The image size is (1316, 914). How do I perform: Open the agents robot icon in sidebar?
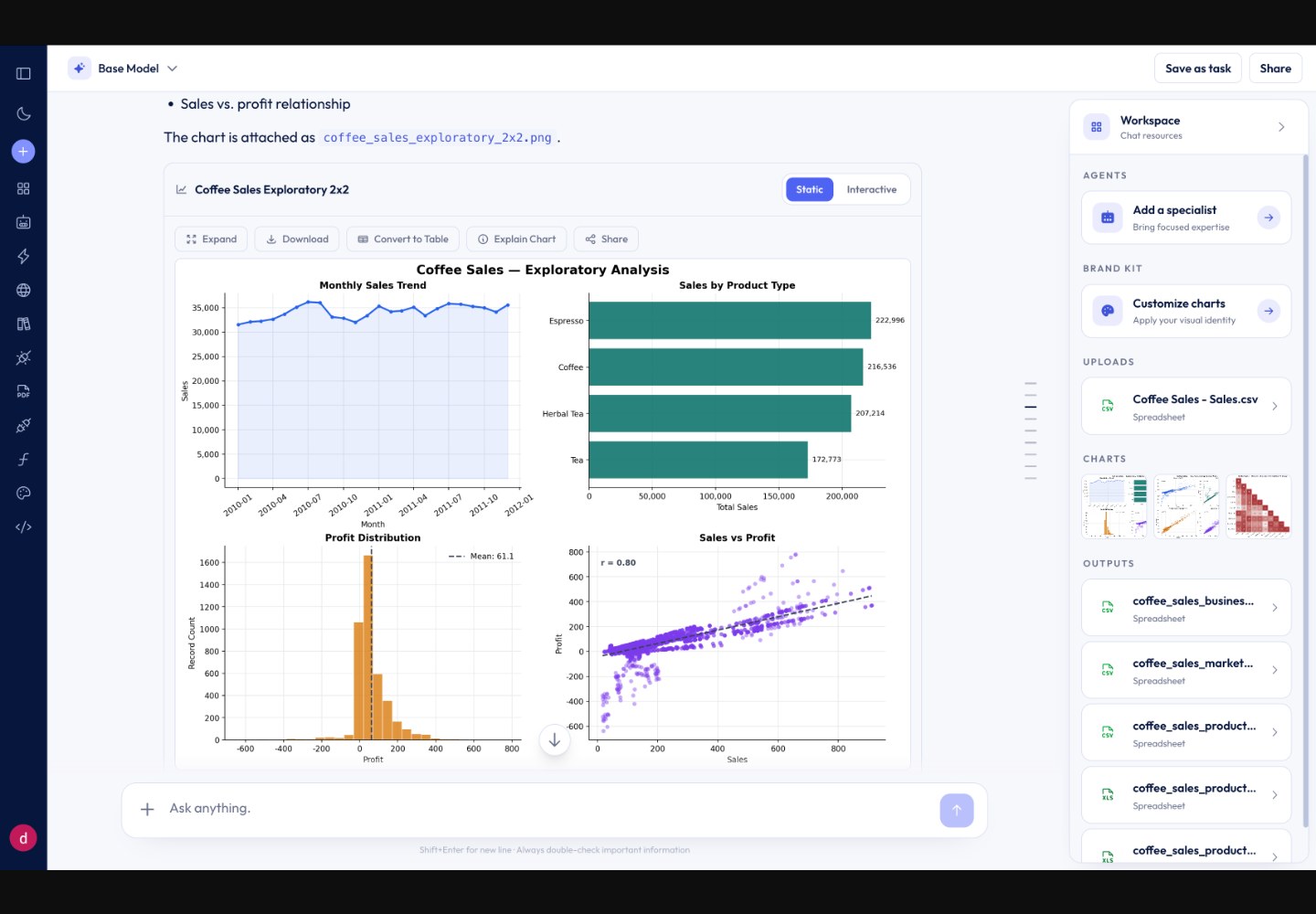click(x=24, y=222)
